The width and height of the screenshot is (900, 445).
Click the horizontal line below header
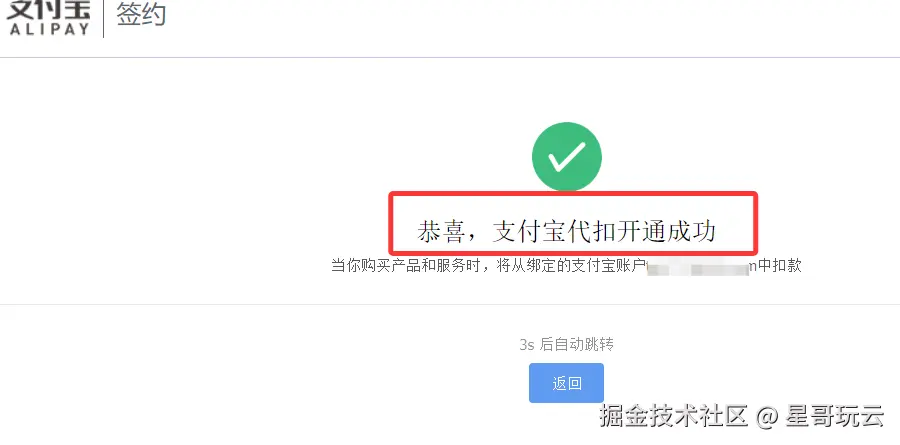[450, 57]
